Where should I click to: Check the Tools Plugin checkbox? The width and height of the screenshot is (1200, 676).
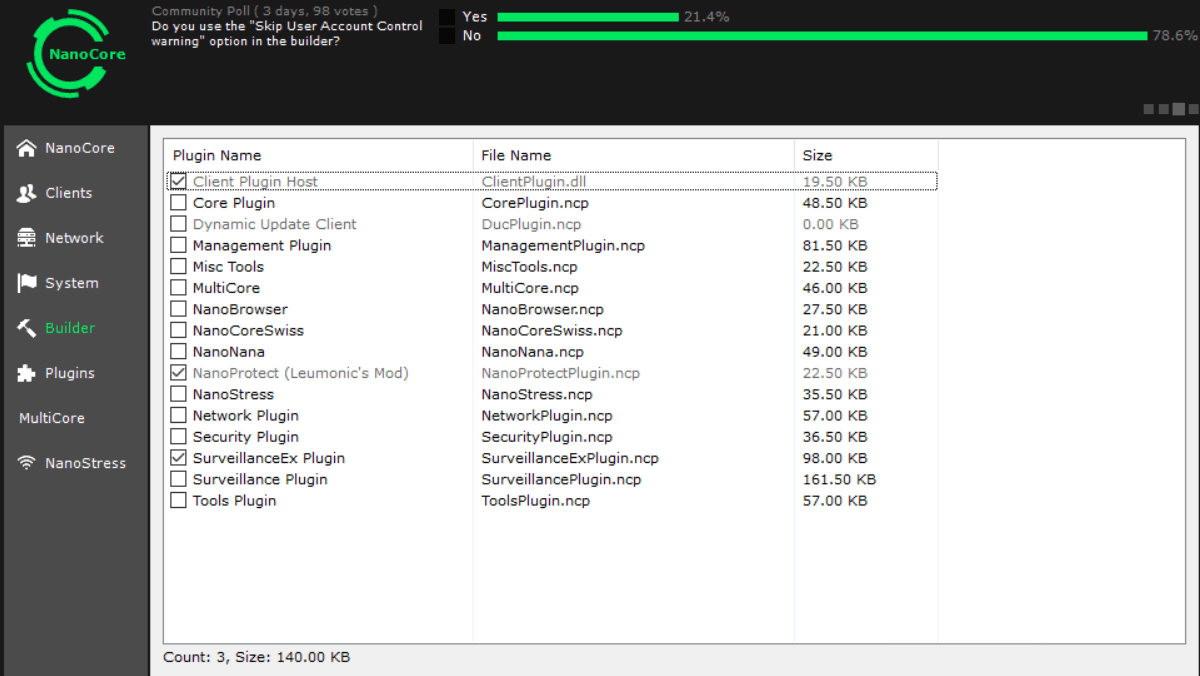coord(178,500)
